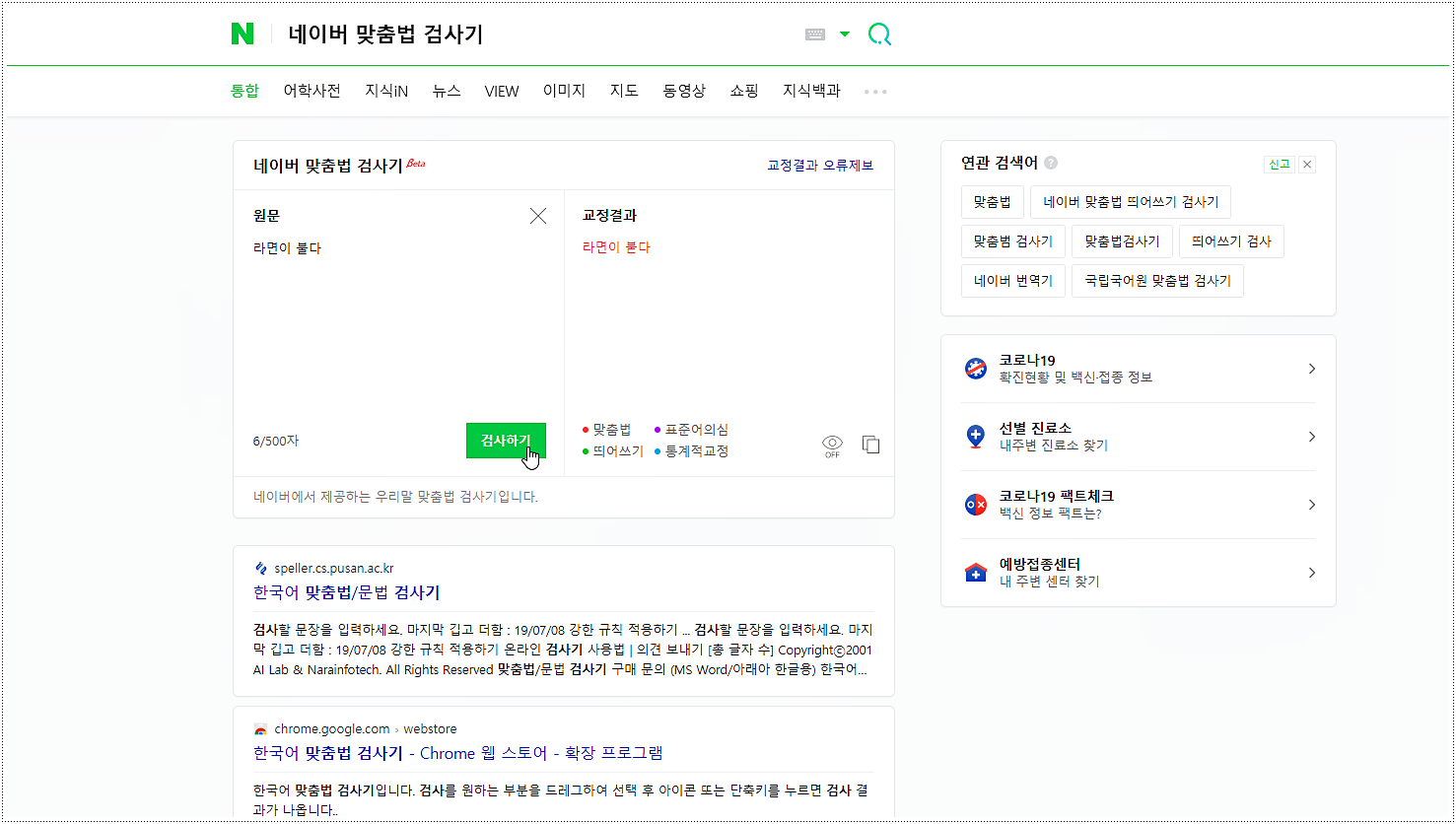The height and width of the screenshot is (824, 1456).
Task: Open the VIEW tab
Action: point(502,91)
